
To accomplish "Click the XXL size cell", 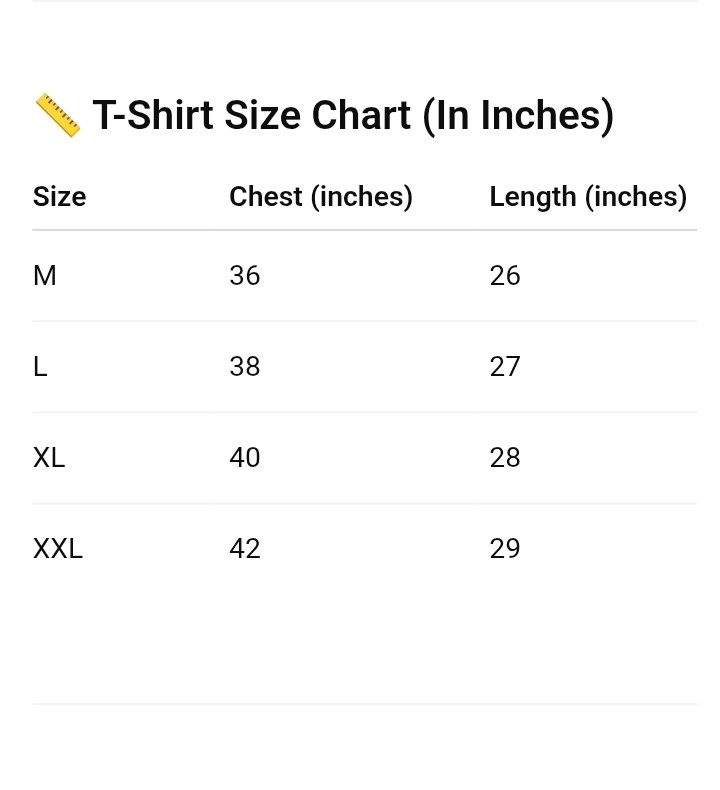I will [x=58, y=549].
